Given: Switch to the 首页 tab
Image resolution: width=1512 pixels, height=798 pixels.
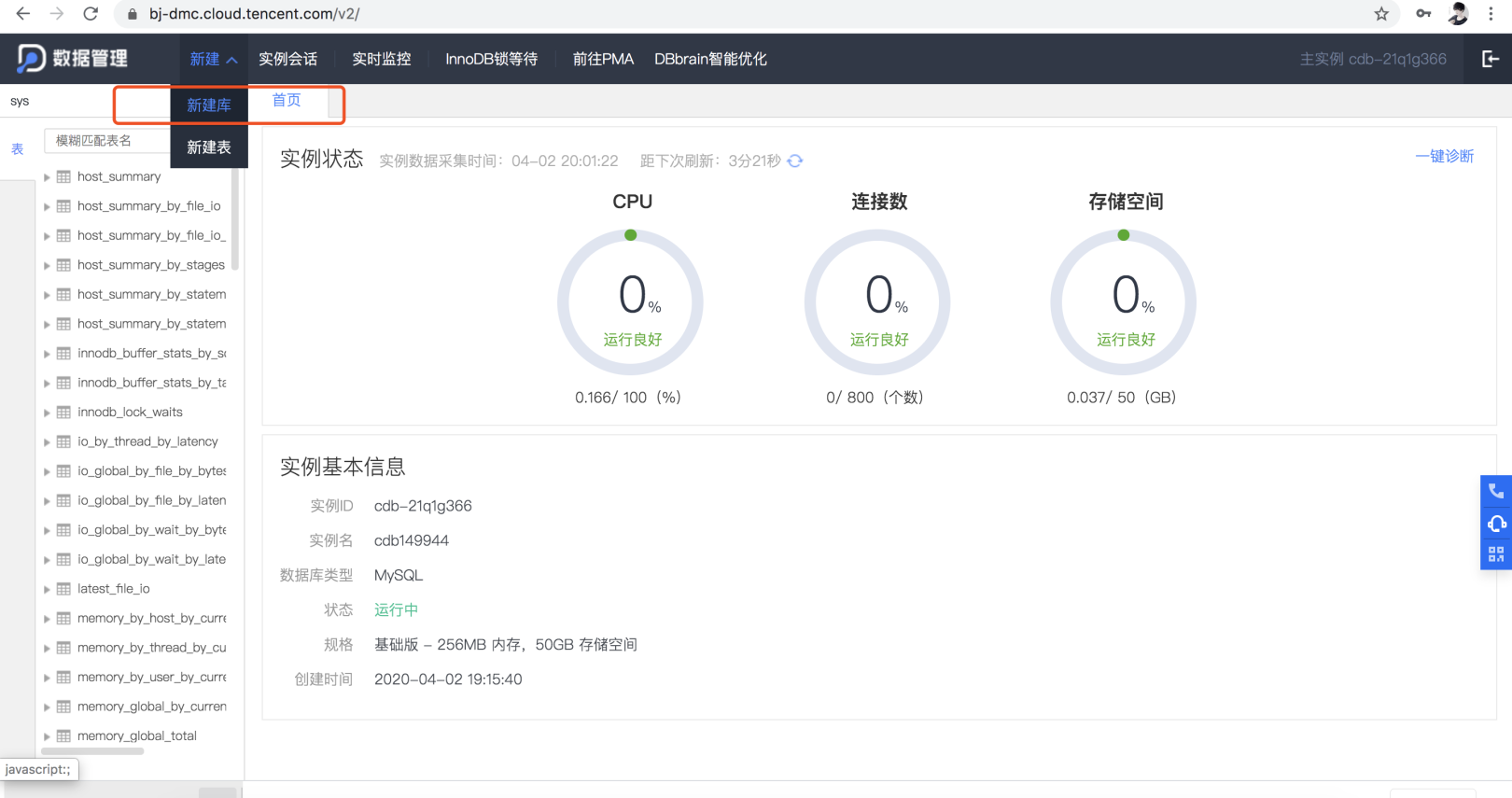Looking at the screenshot, I should pyautogui.click(x=287, y=100).
